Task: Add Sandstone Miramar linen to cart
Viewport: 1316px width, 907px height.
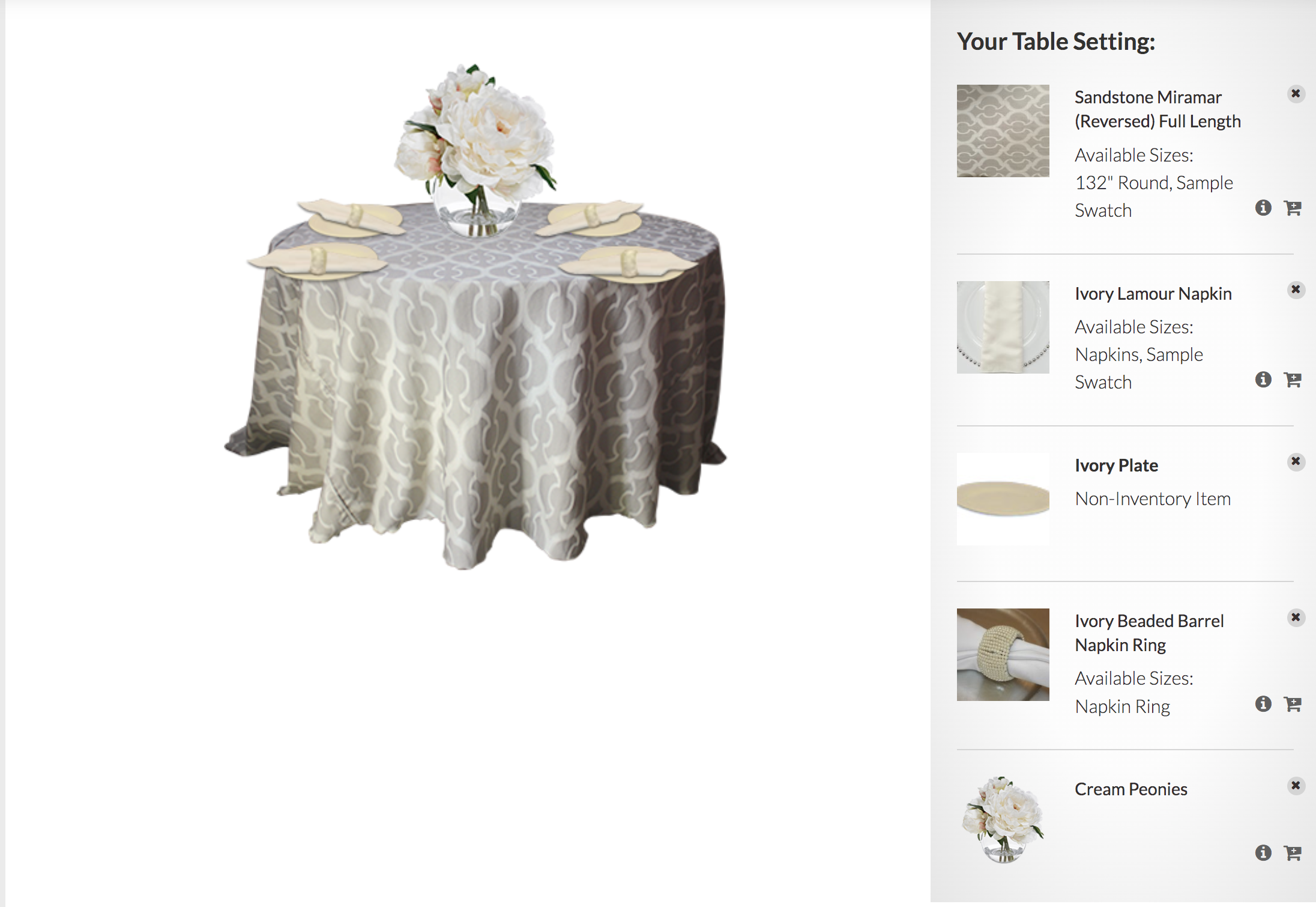Action: tap(1292, 208)
